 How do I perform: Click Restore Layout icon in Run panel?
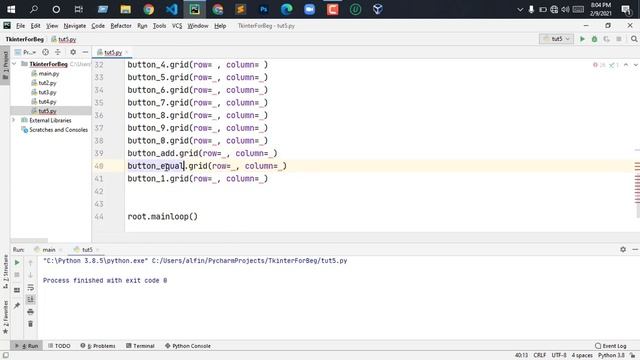[x=17, y=290]
